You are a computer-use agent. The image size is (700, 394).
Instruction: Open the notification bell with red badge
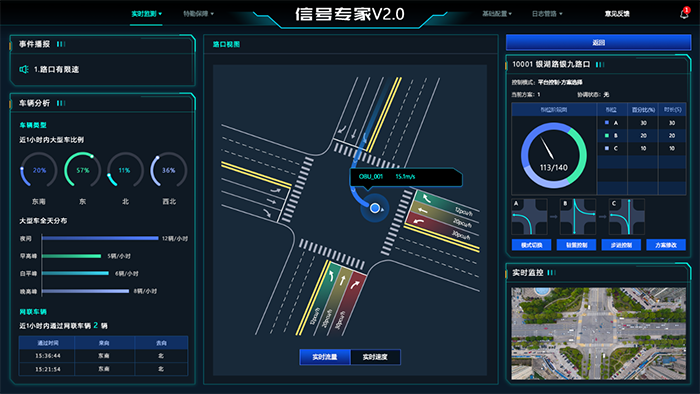(x=684, y=13)
